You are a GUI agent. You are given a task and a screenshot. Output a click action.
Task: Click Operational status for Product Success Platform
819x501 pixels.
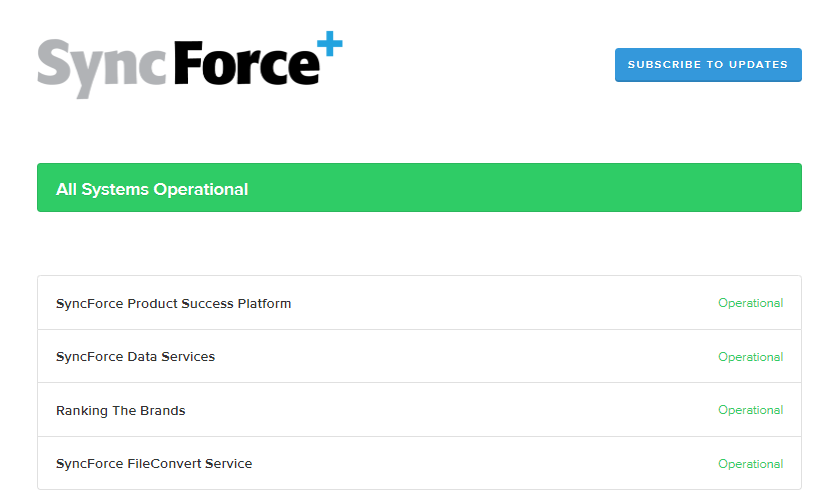[x=751, y=303]
